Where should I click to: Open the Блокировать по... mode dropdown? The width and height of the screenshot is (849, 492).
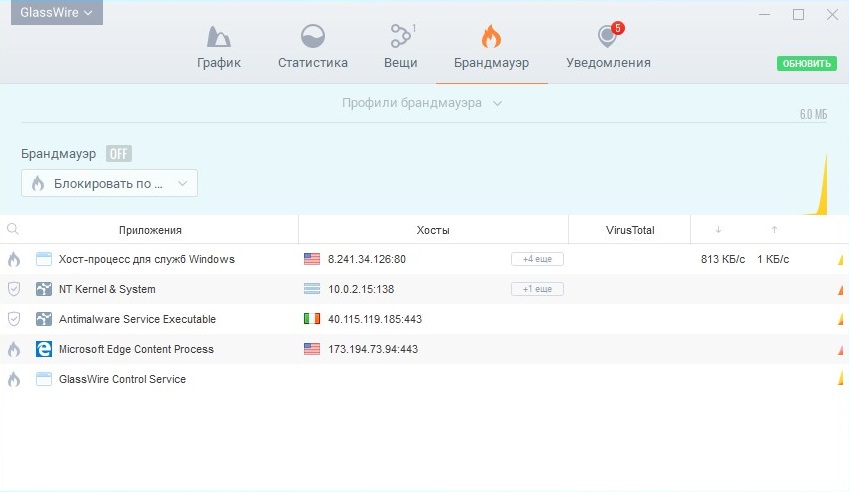[x=109, y=184]
